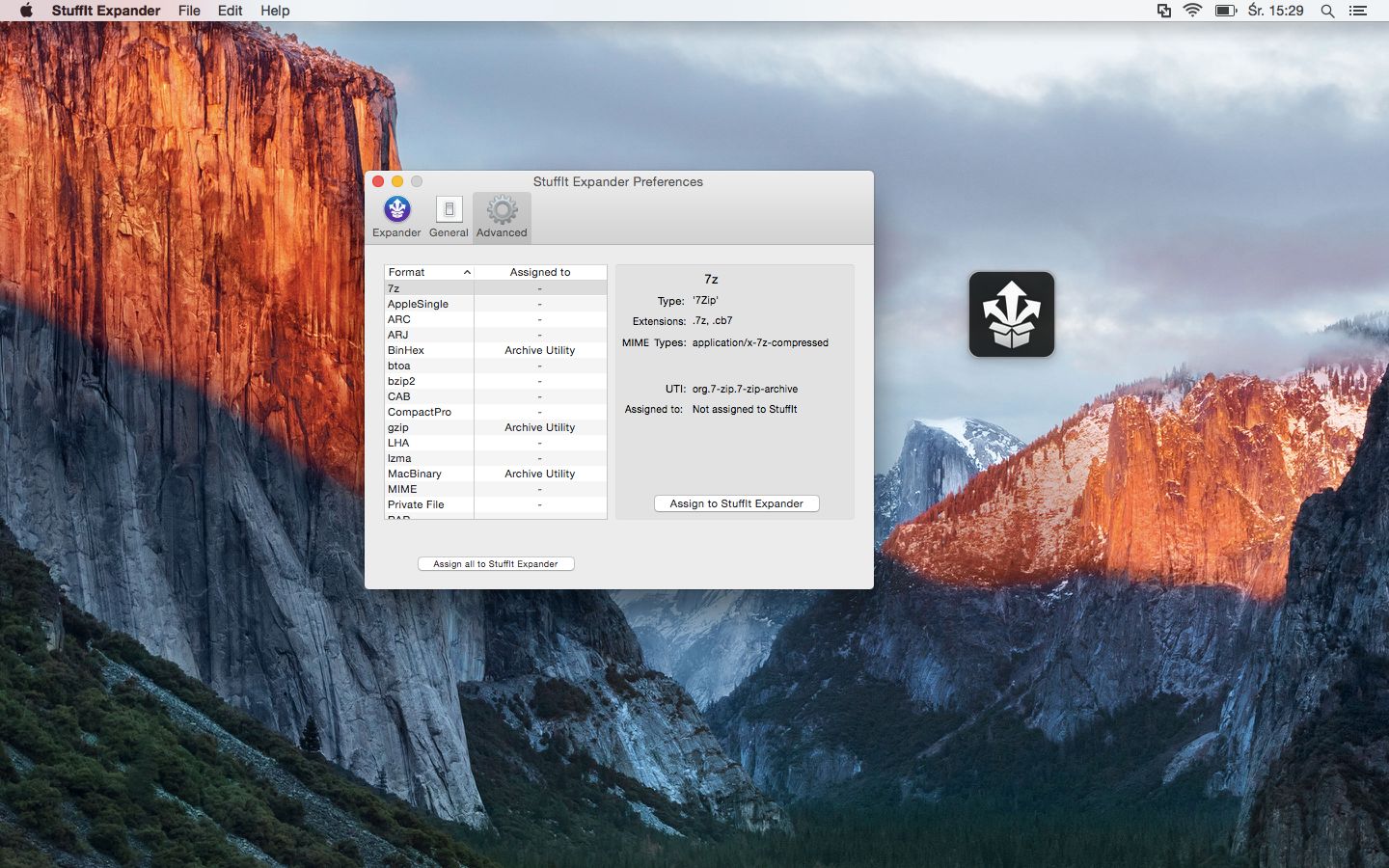Sort the list by Format column
The image size is (1389, 868).
tap(429, 272)
